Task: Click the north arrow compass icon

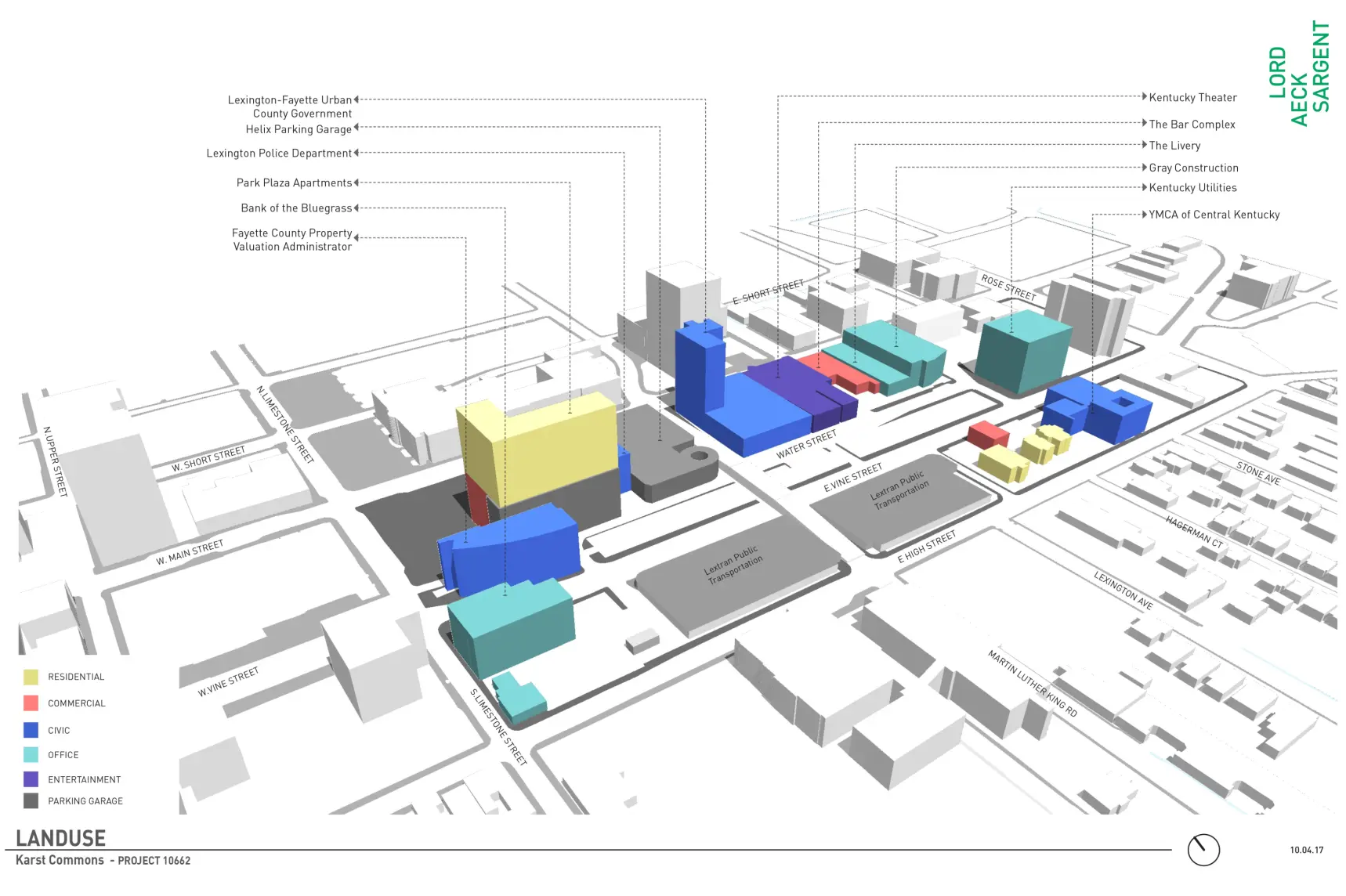Action: coord(1203,850)
